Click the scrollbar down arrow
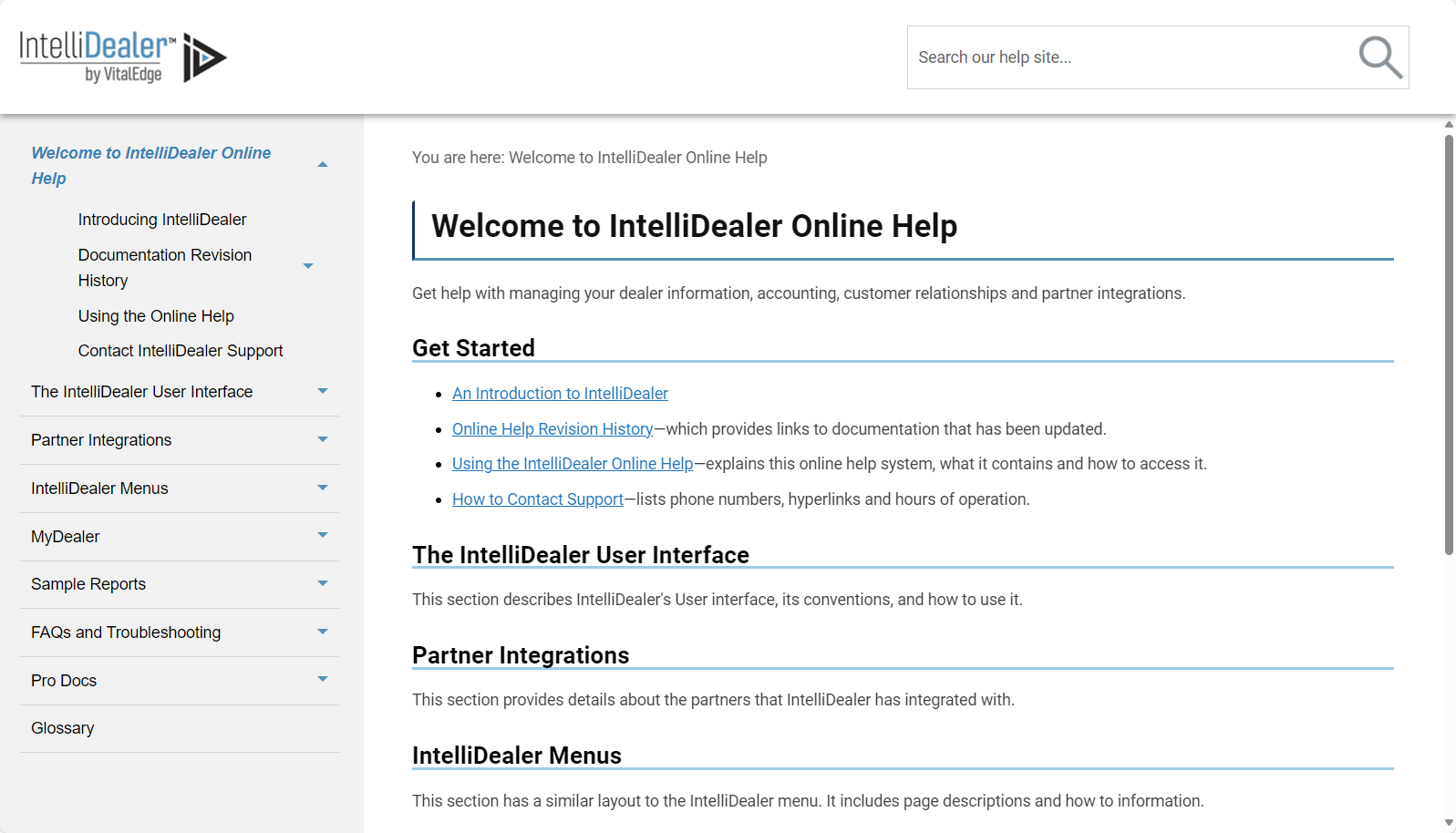1456x833 pixels. point(1449,824)
